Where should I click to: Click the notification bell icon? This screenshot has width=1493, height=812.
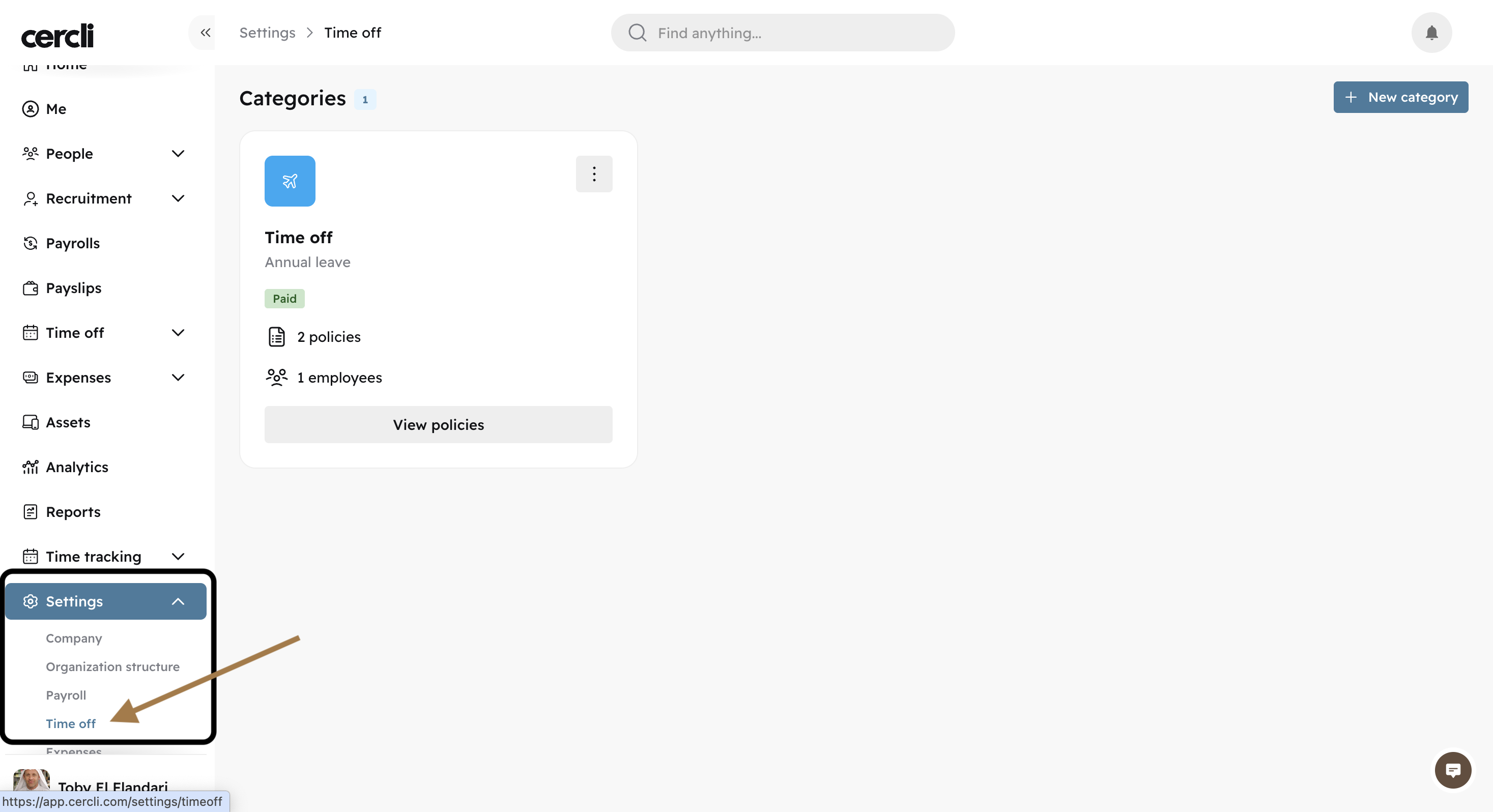[1431, 33]
